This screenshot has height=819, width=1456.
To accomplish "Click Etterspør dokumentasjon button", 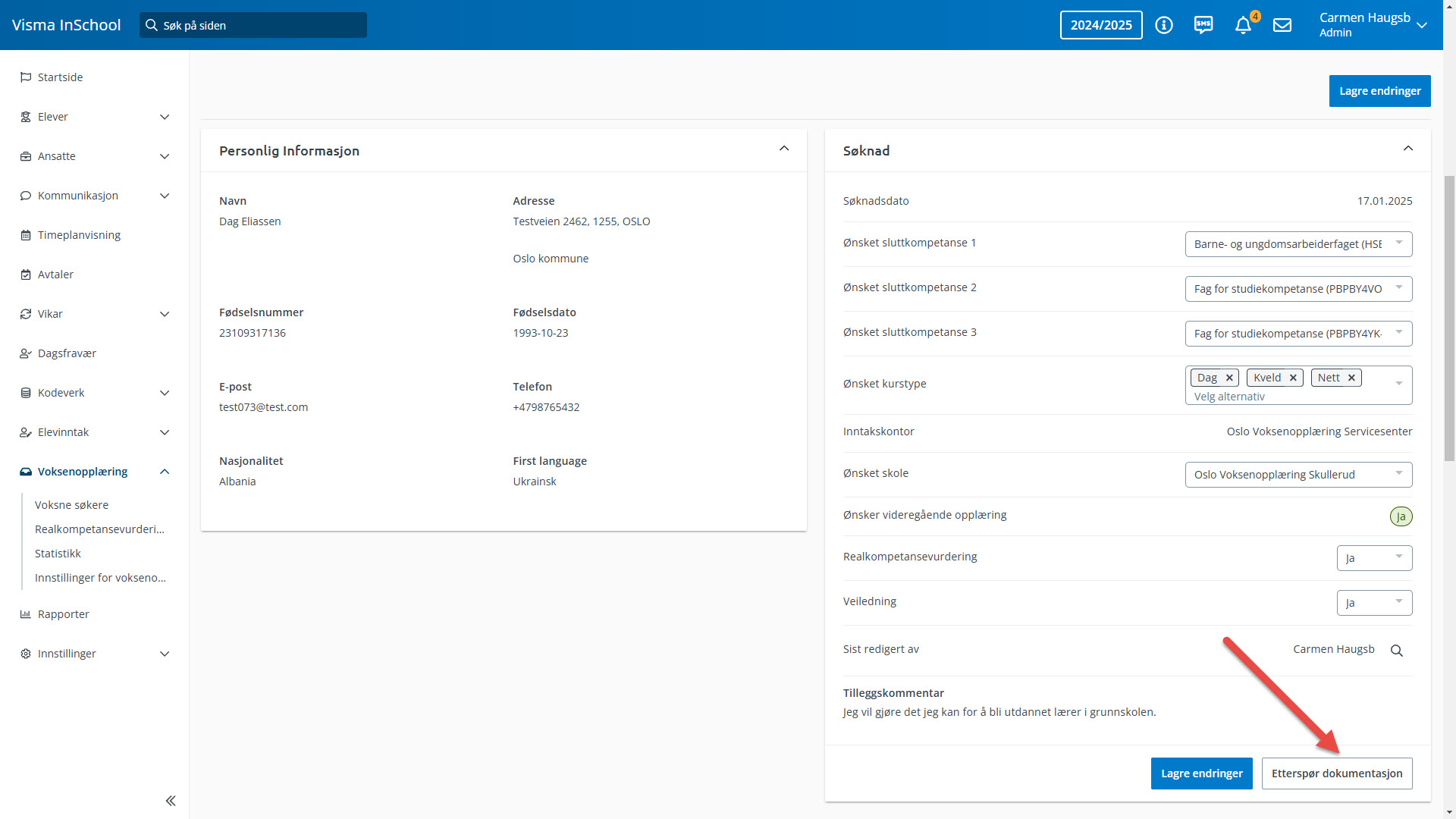I will click(1336, 773).
